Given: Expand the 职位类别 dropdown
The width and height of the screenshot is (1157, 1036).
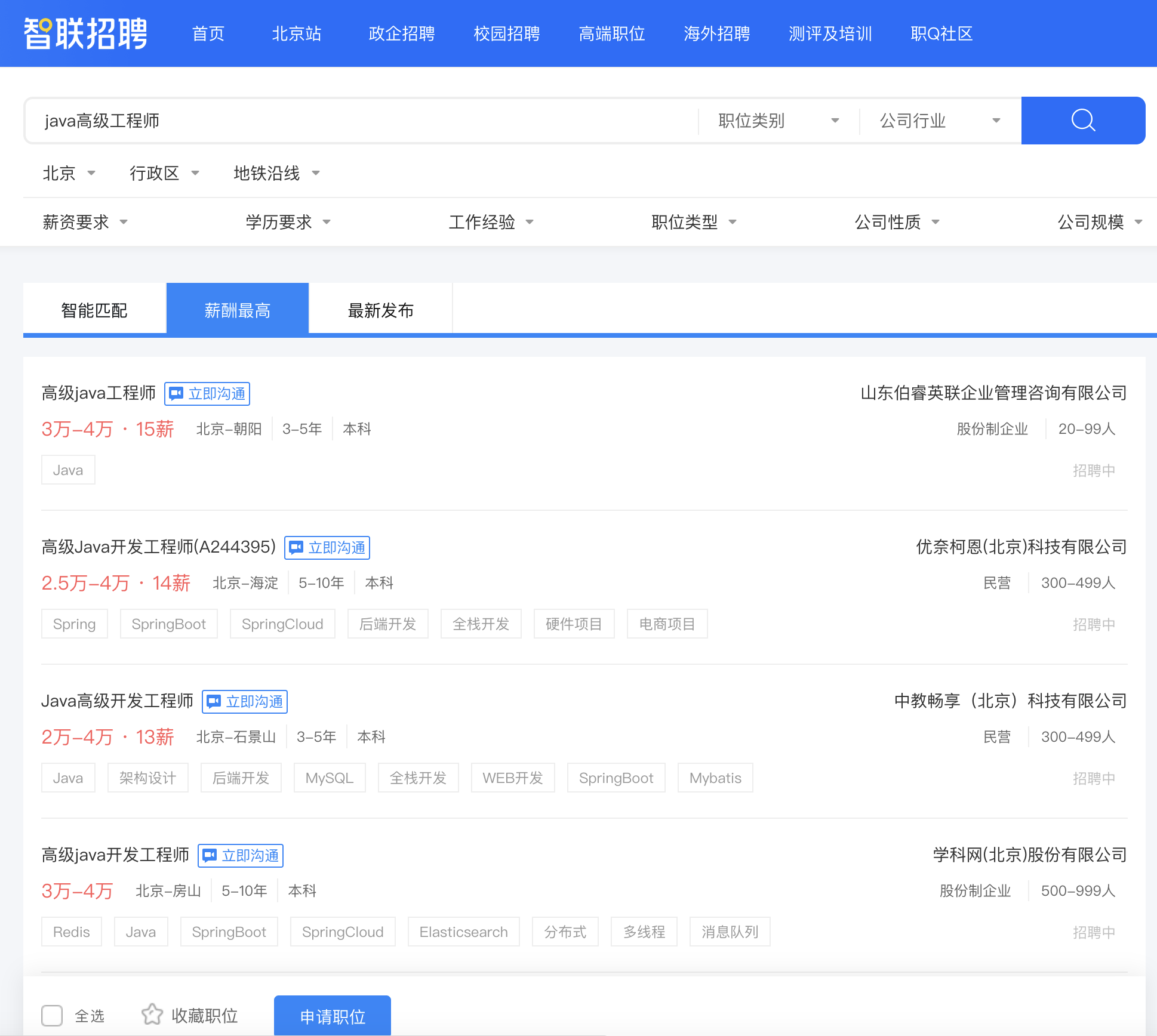Looking at the screenshot, I should (778, 121).
